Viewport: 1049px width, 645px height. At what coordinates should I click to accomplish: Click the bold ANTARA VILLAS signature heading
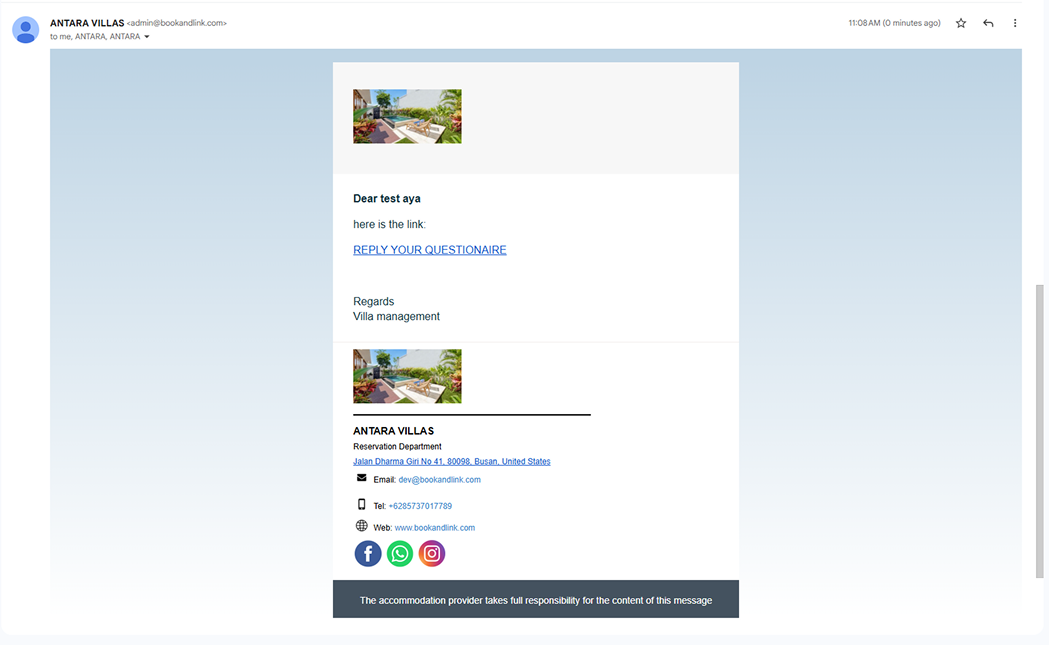point(393,431)
